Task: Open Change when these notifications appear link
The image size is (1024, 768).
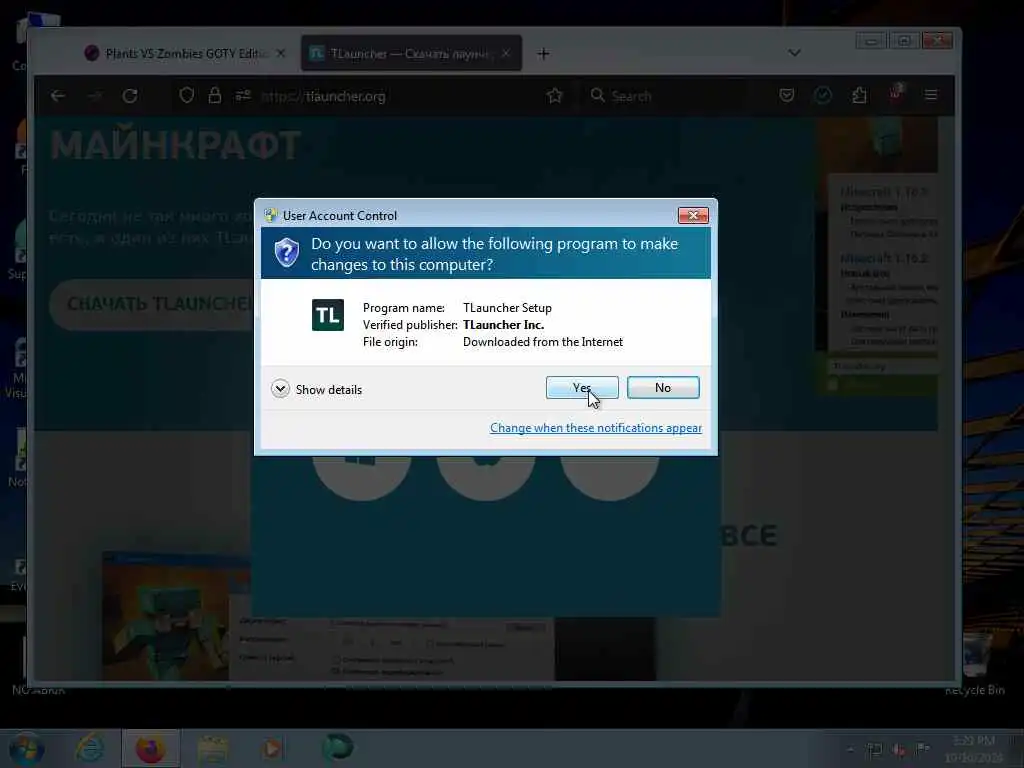Action: tap(596, 428)
